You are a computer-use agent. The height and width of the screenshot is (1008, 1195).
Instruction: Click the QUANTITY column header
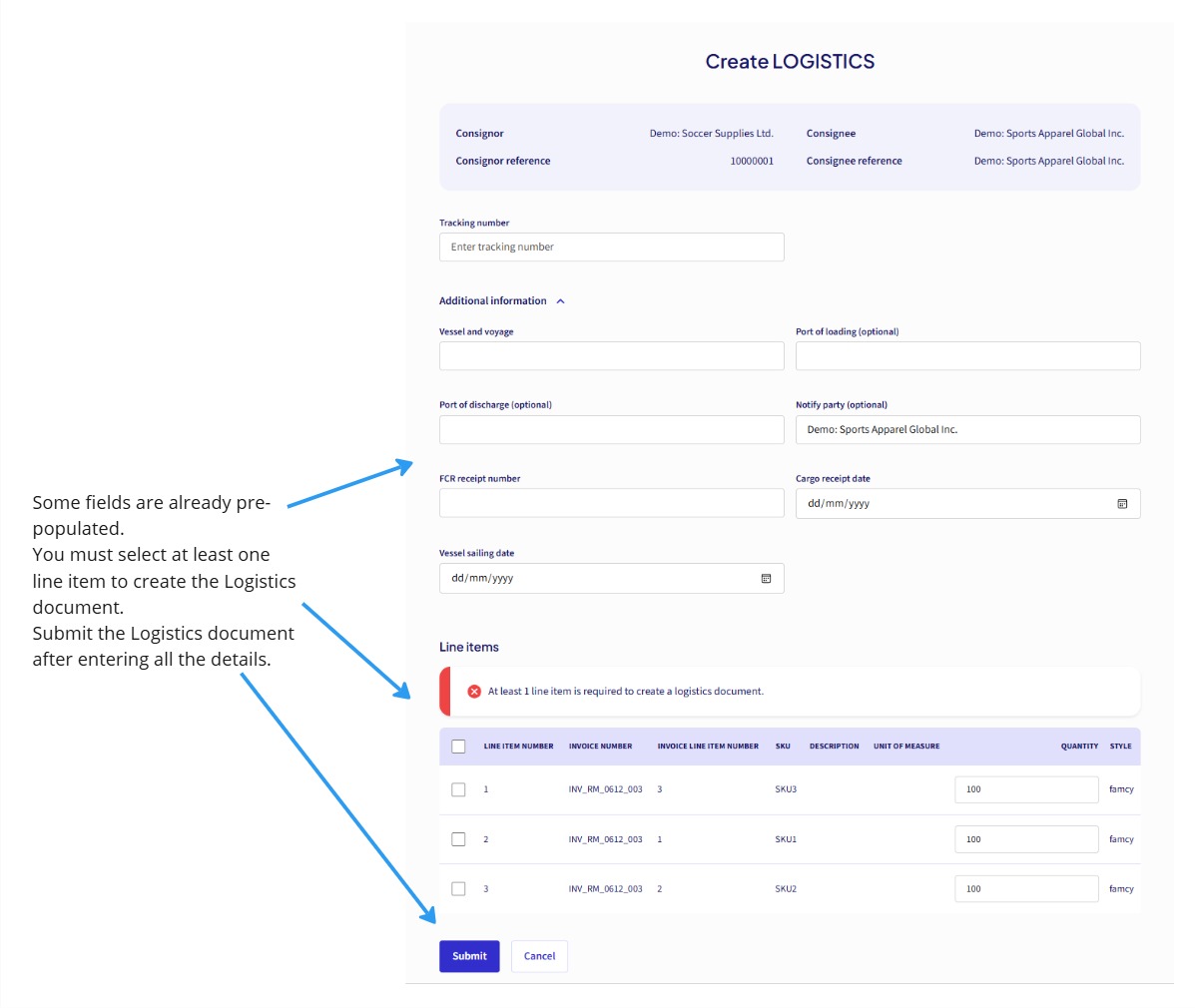[1078, 746]
